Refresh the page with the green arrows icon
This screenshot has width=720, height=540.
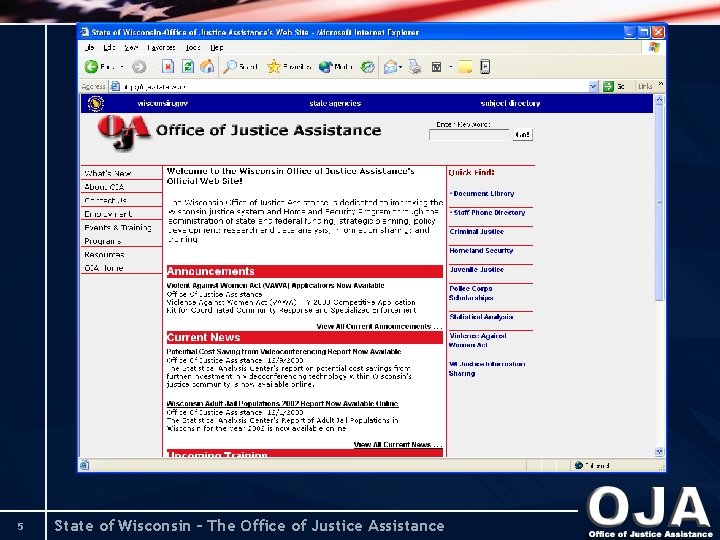(188, 67)
